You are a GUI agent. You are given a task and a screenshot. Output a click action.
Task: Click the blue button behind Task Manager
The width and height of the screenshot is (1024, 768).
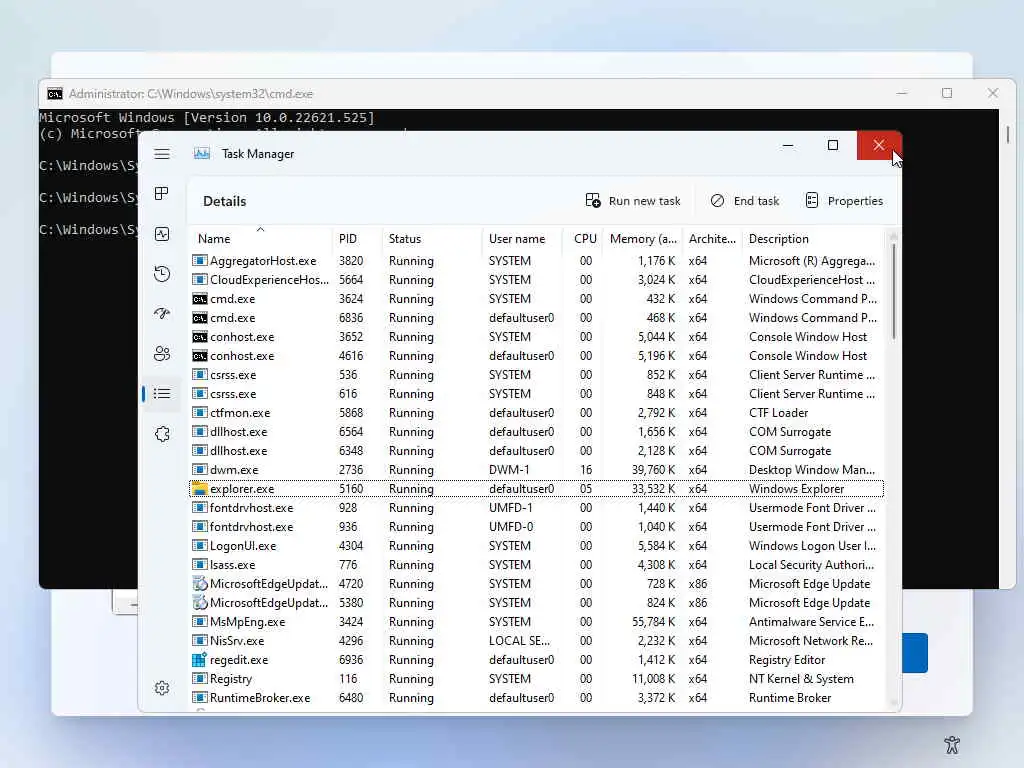coord(915,652)
